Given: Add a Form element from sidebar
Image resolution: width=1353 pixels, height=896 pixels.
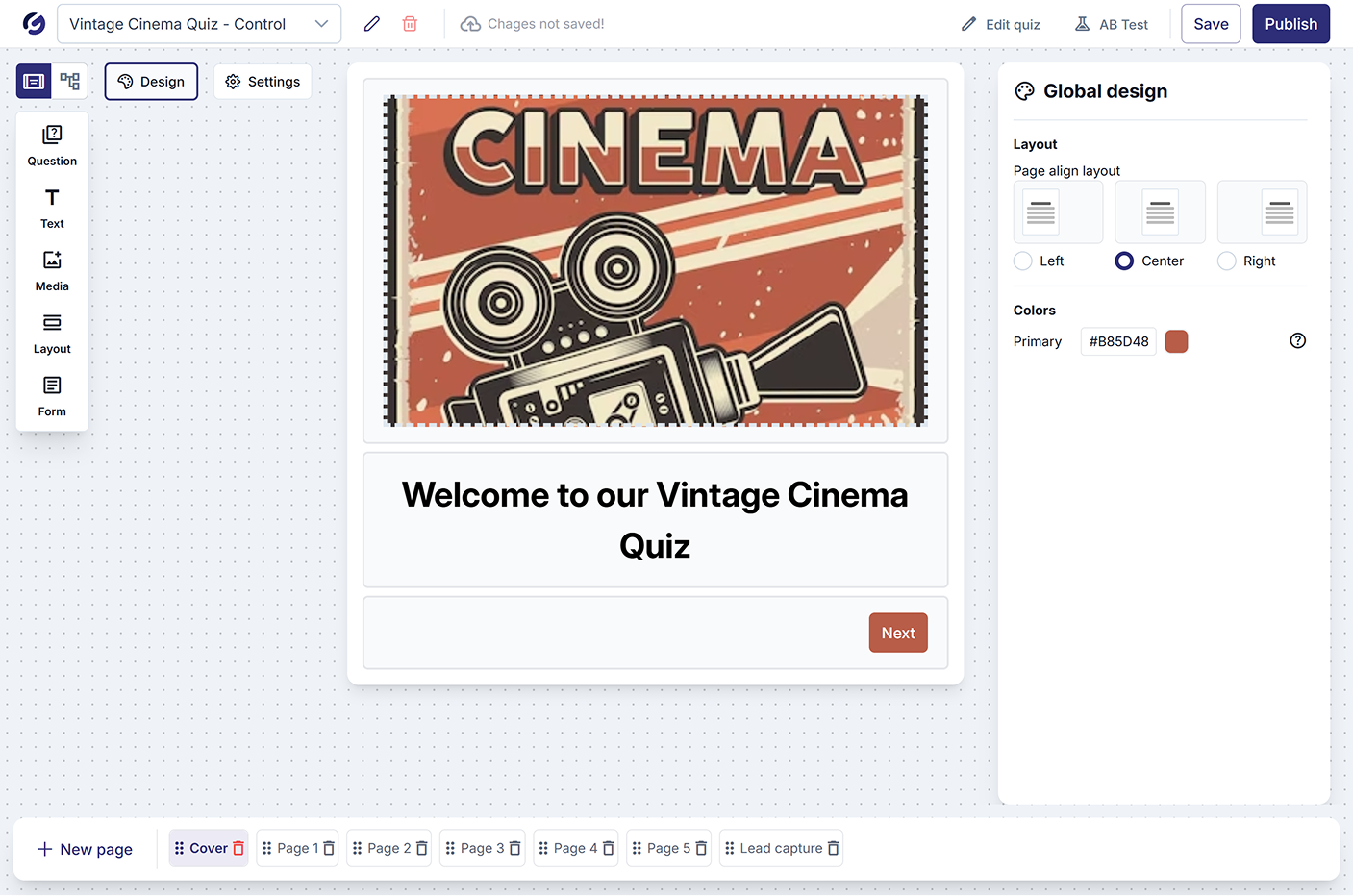Looking at the screenshot, I should 52,395.
